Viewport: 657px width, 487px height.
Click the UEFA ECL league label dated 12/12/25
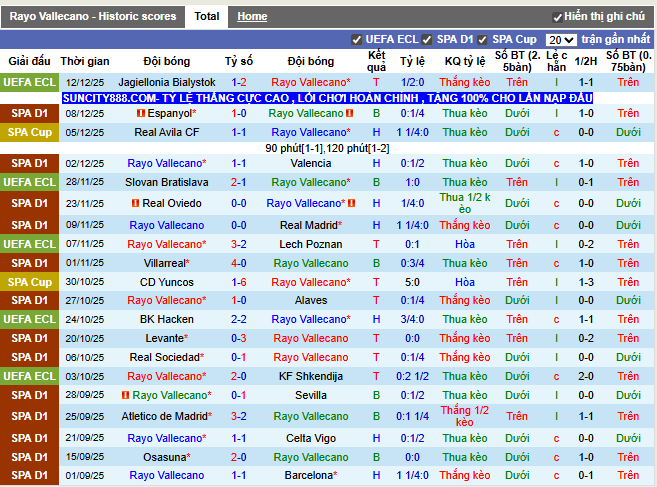29,82
